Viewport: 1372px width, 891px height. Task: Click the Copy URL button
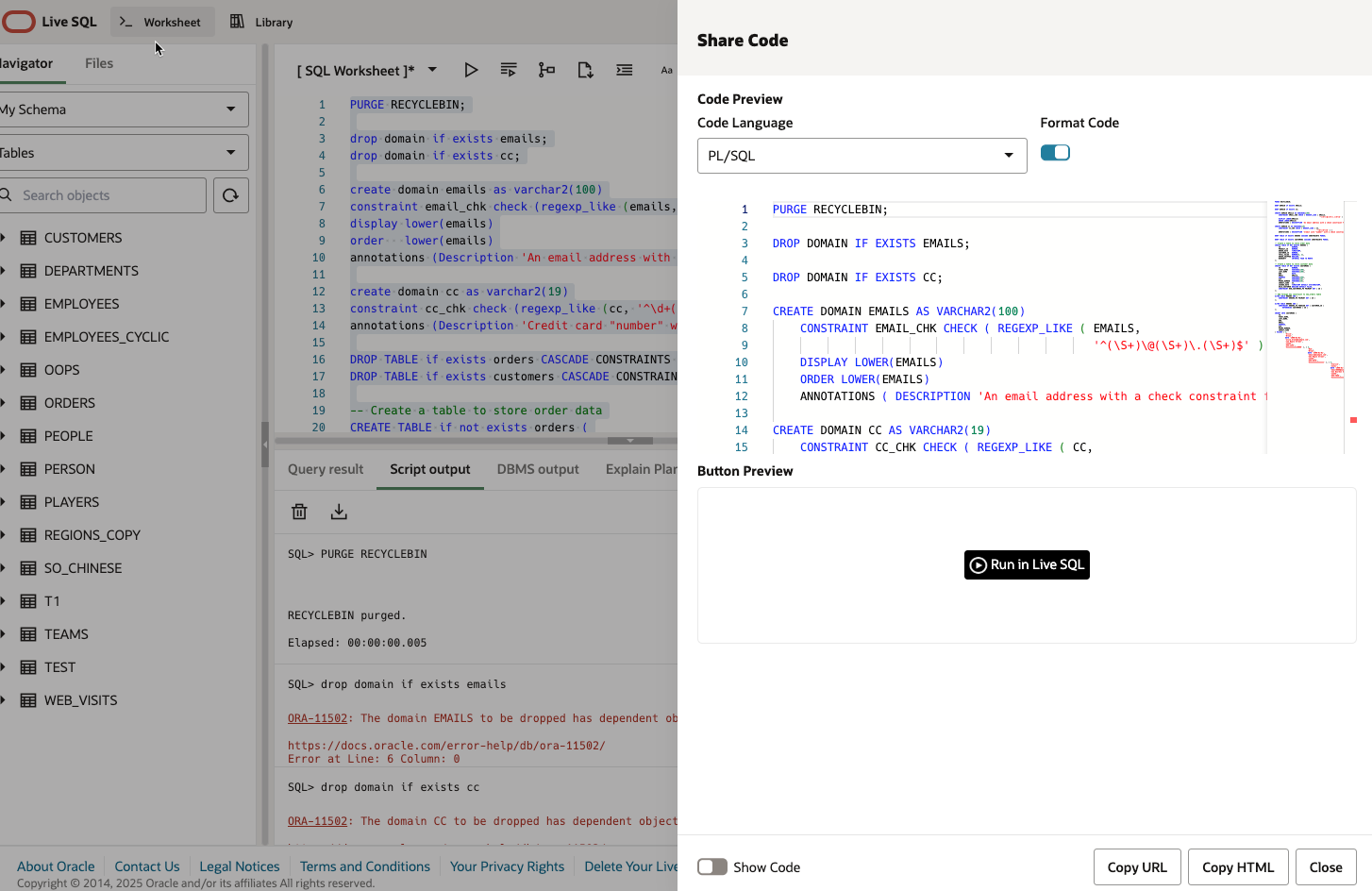coord(1137,867)
